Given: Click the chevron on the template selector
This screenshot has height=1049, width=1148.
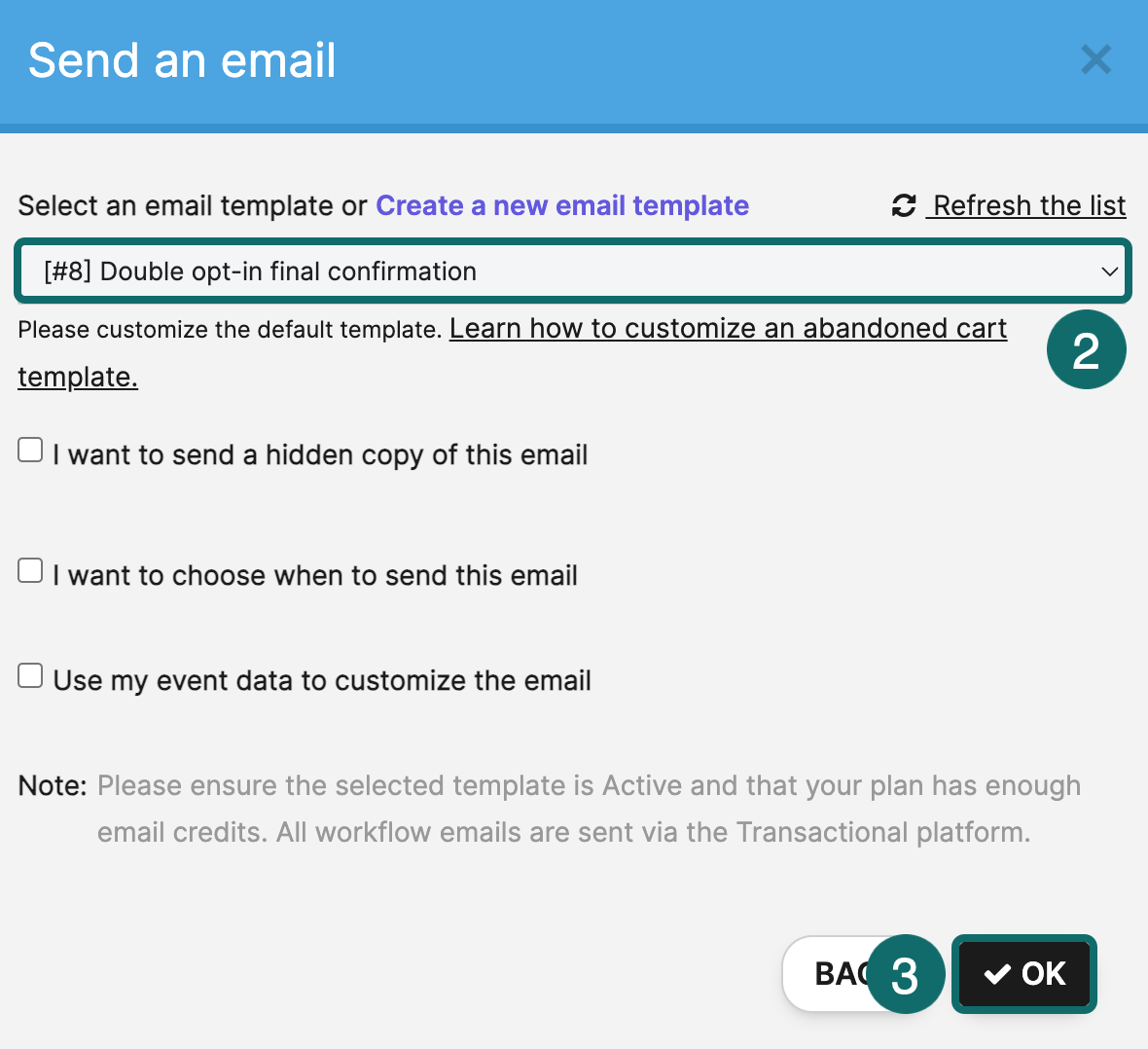Looking at the screenshot, I should 1110,272.
